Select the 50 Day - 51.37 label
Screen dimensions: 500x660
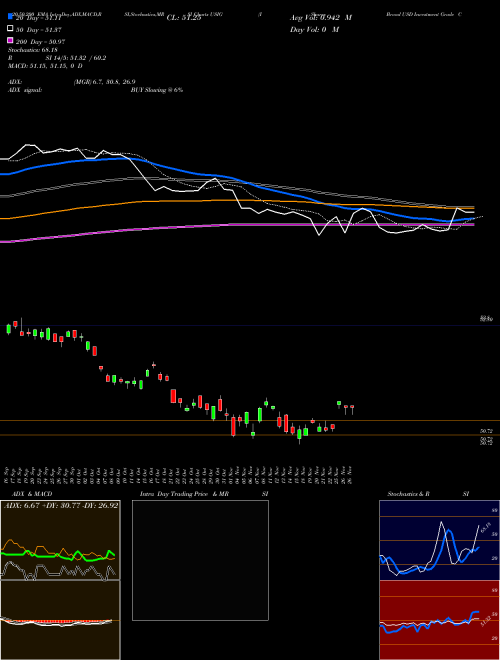tap(39, 30)
